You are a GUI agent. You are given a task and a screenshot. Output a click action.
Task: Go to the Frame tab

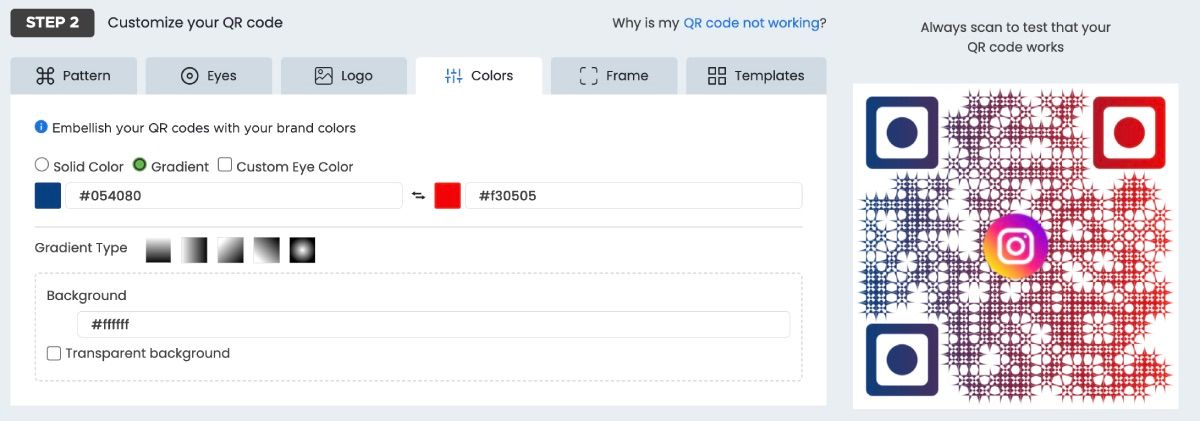pyautogui.click(x=613, y=76)
